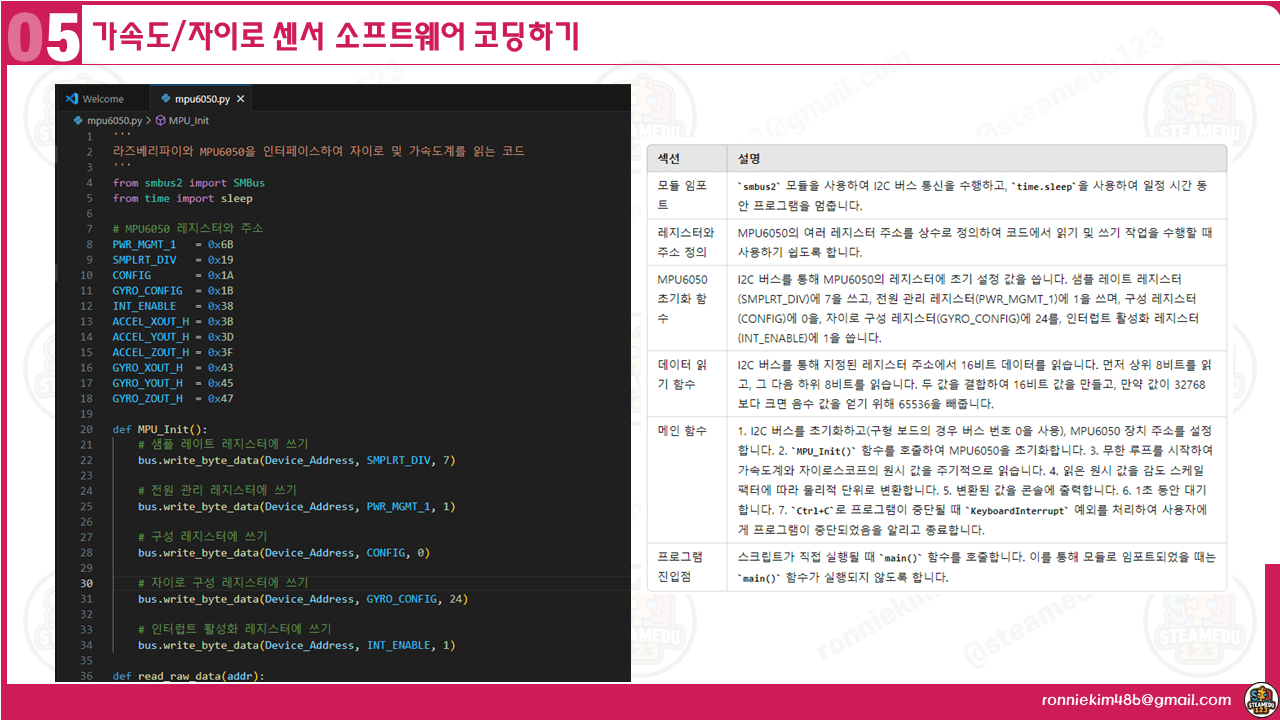This screenshot has width=1280, height=720.
Task: Click the write_byte_data SMPLRT_DIV, 7 line
Action: click(297, 460)
